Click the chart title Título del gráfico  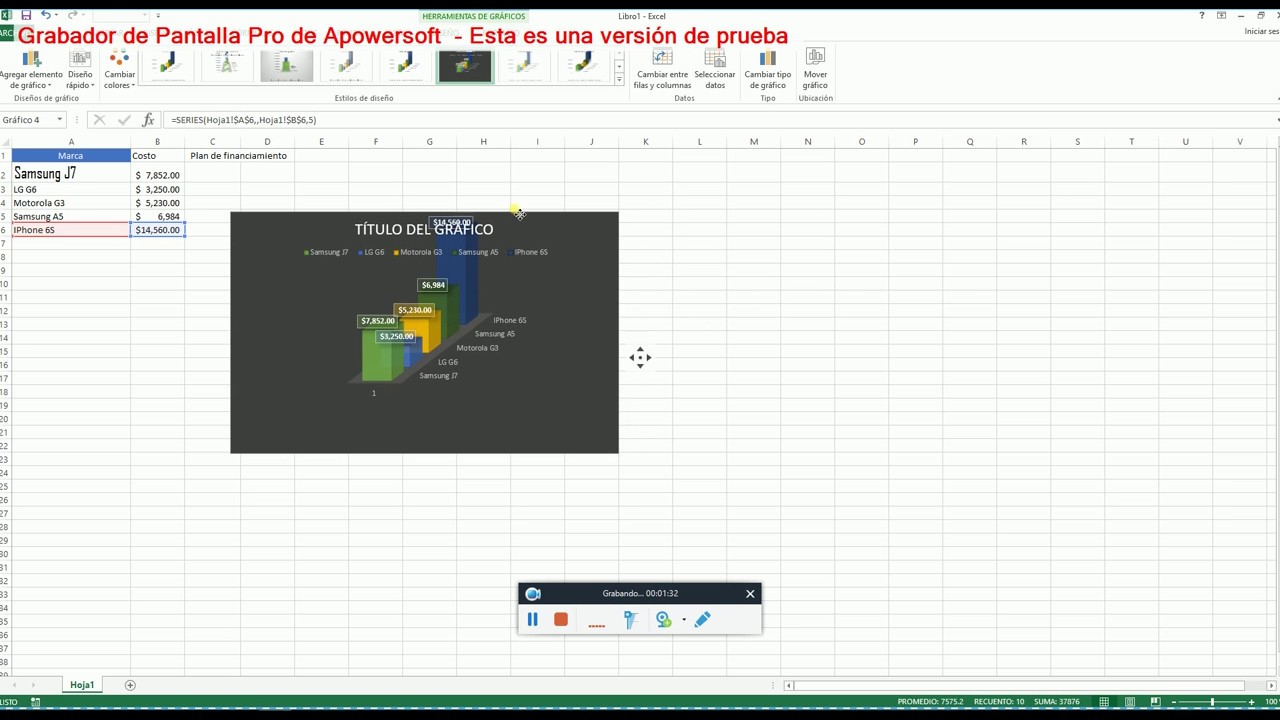[423, 229]
